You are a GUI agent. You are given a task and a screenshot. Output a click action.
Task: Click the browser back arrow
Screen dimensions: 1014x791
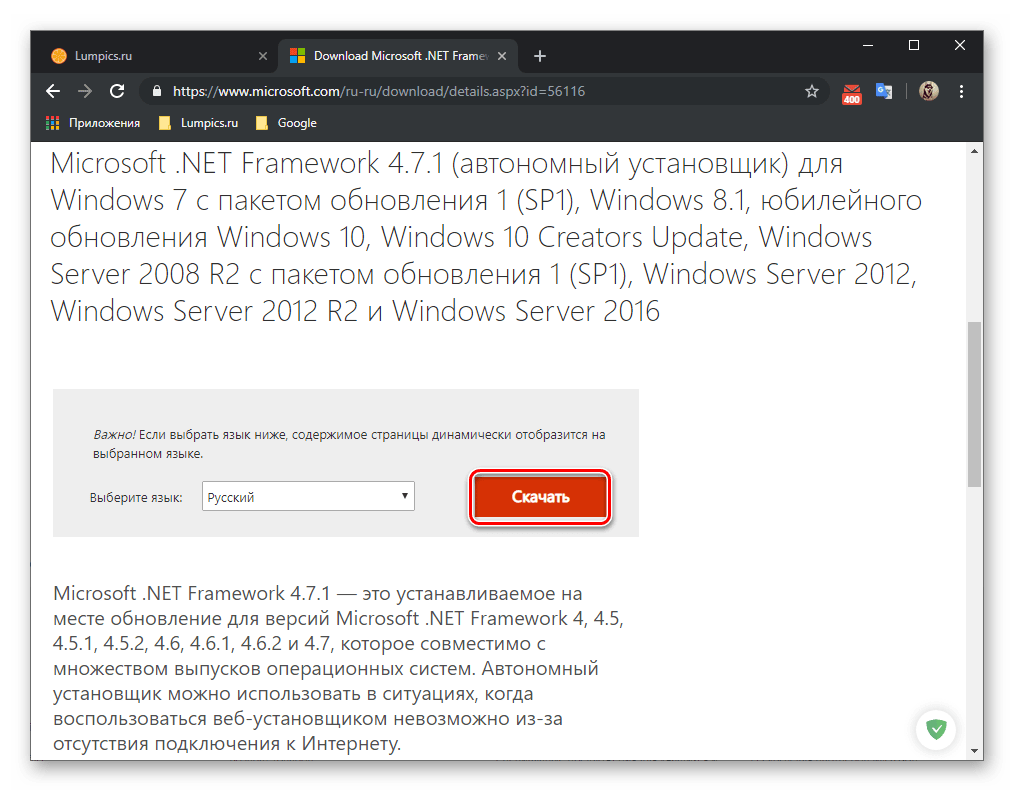click(54, 91)
